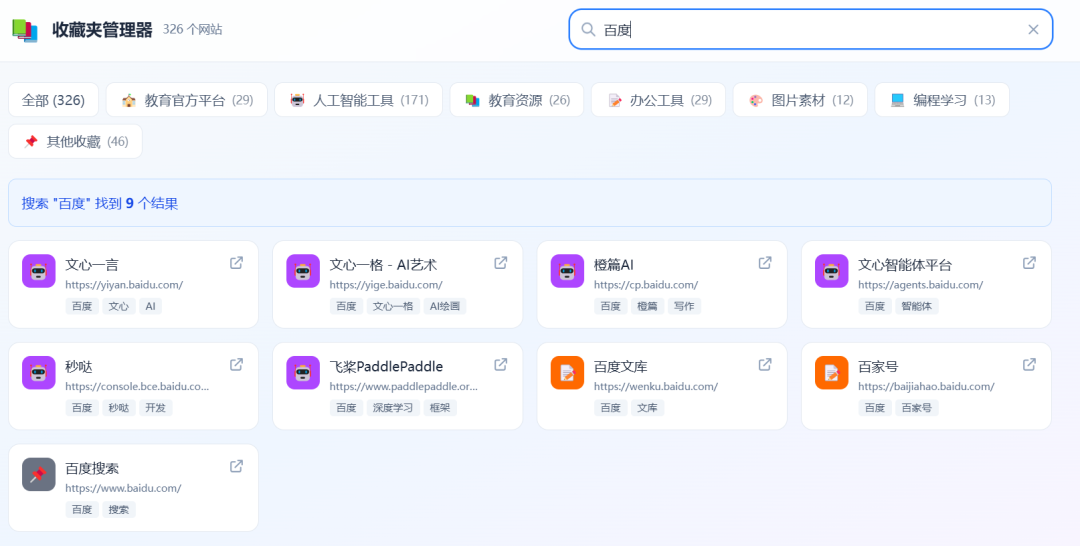Click the robot icon of 秒哒 card

coord(39,373)
